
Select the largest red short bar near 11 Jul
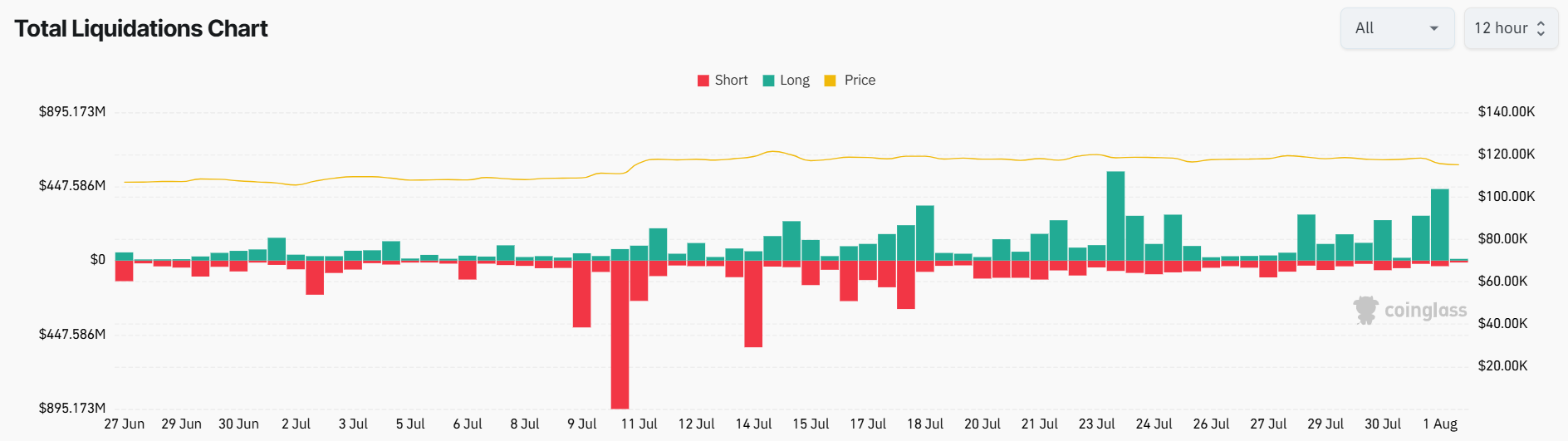coord(620,335)
